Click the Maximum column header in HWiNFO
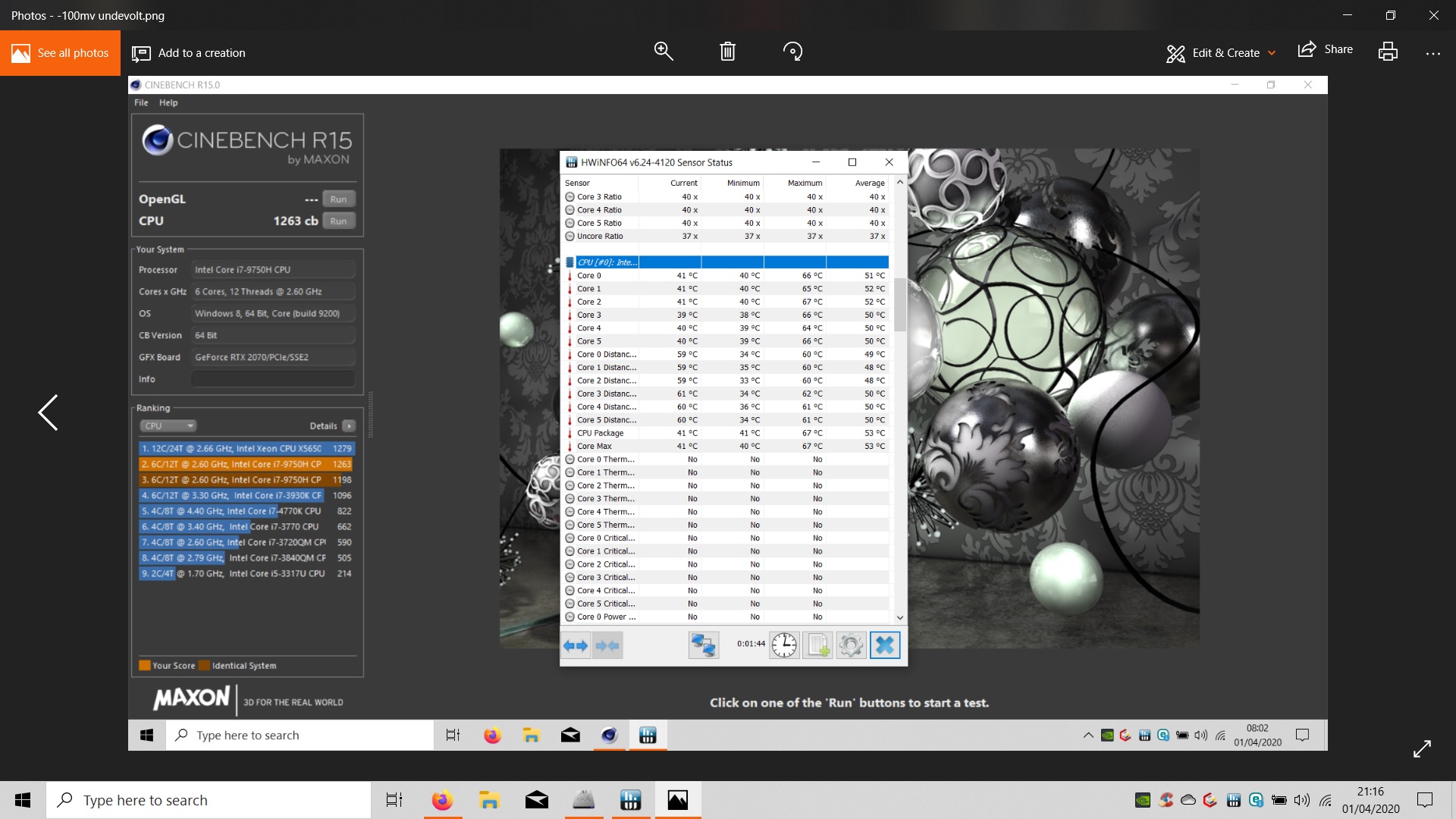1456x819 pixels. [x=805, y=183]
